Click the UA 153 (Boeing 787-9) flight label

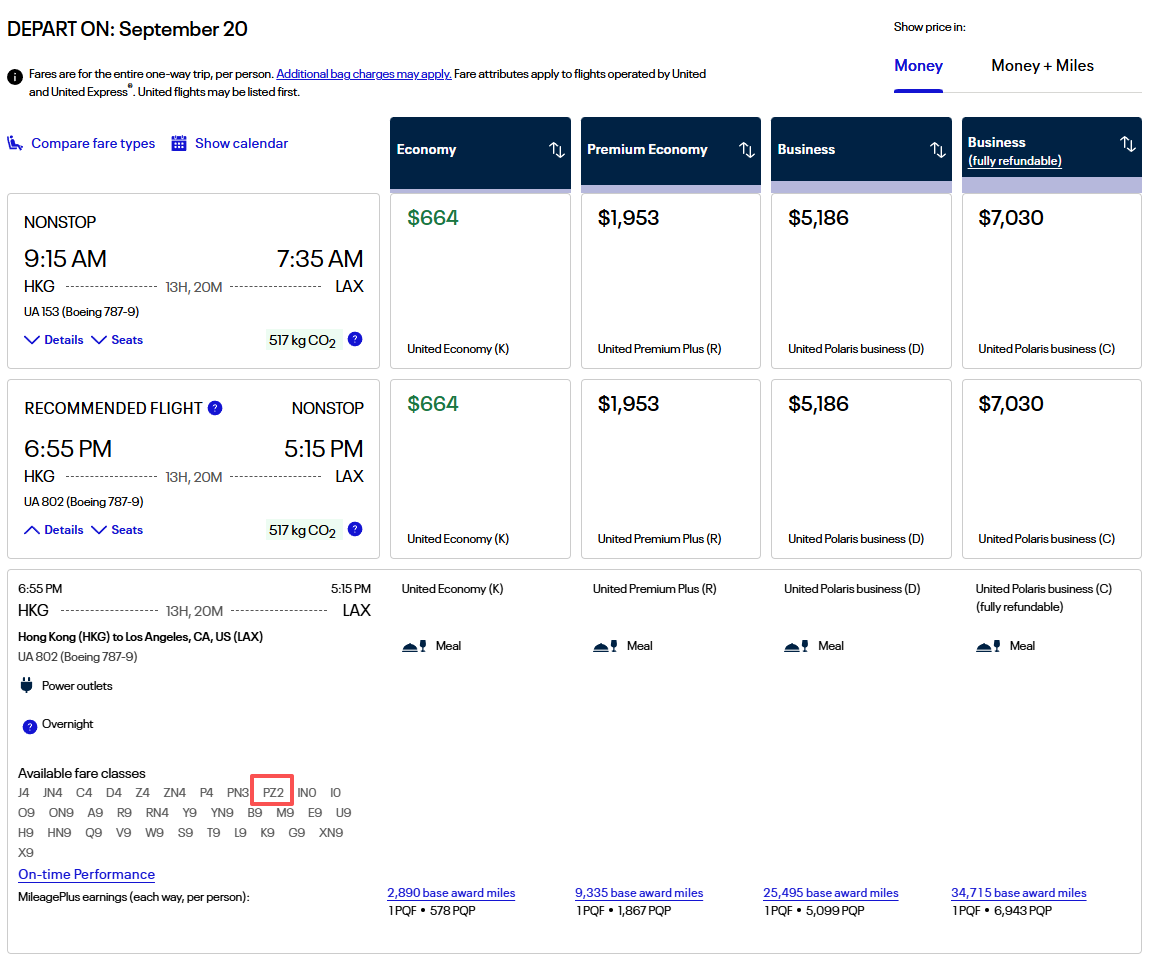click(82, 311)
